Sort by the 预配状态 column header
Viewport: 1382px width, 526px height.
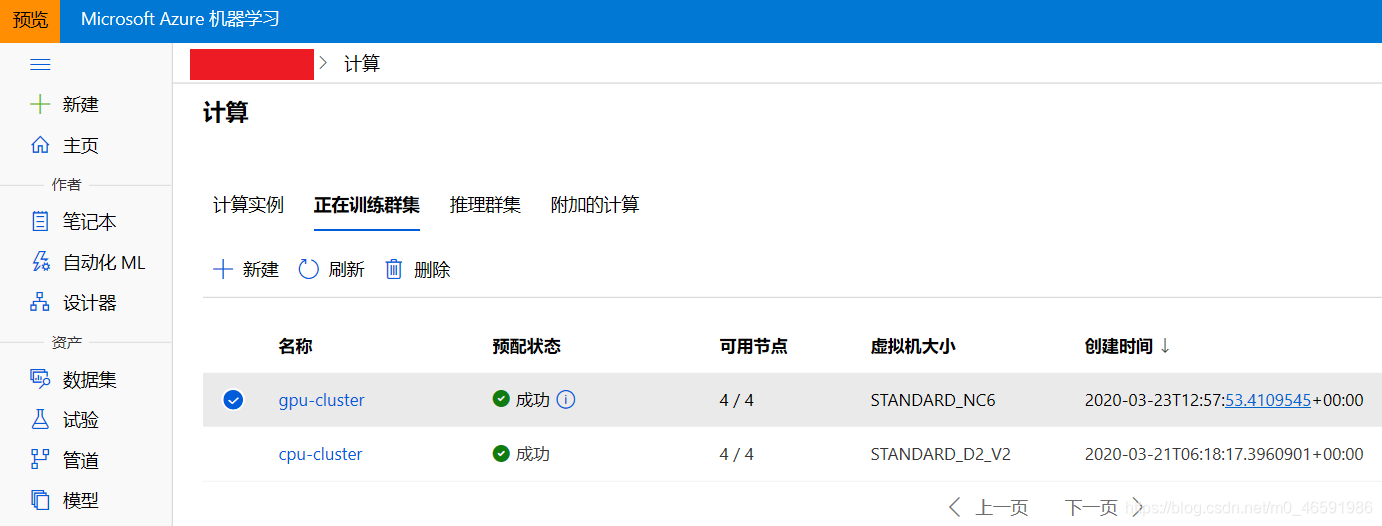pos(527,346)
